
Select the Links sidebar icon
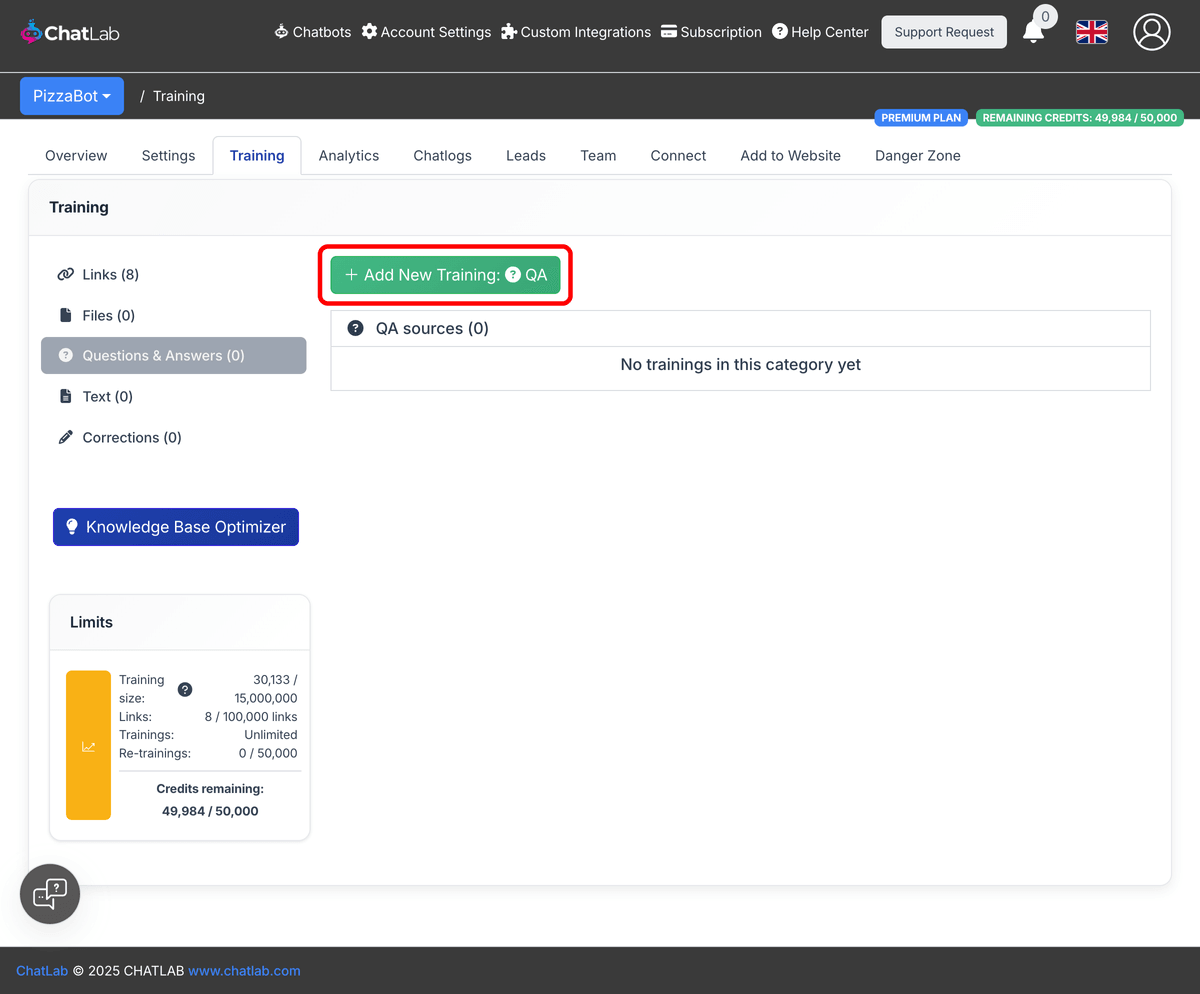pos(66,274)
